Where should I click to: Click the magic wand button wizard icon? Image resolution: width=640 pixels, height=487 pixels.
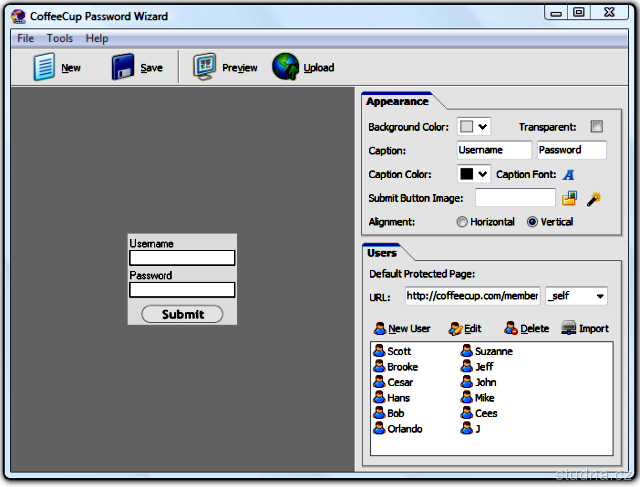593,198
